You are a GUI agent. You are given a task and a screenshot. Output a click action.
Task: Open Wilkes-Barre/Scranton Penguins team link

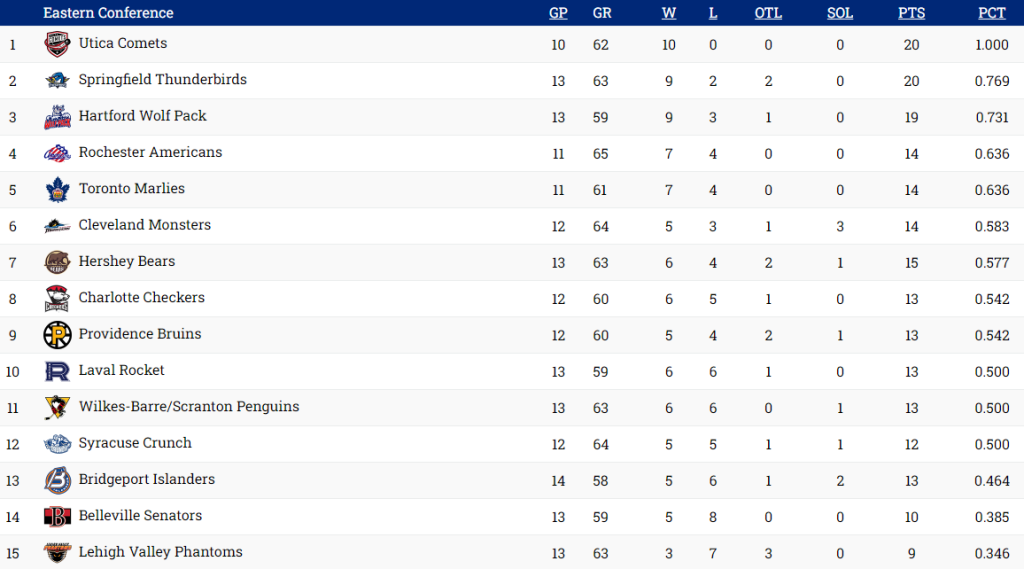188,407
